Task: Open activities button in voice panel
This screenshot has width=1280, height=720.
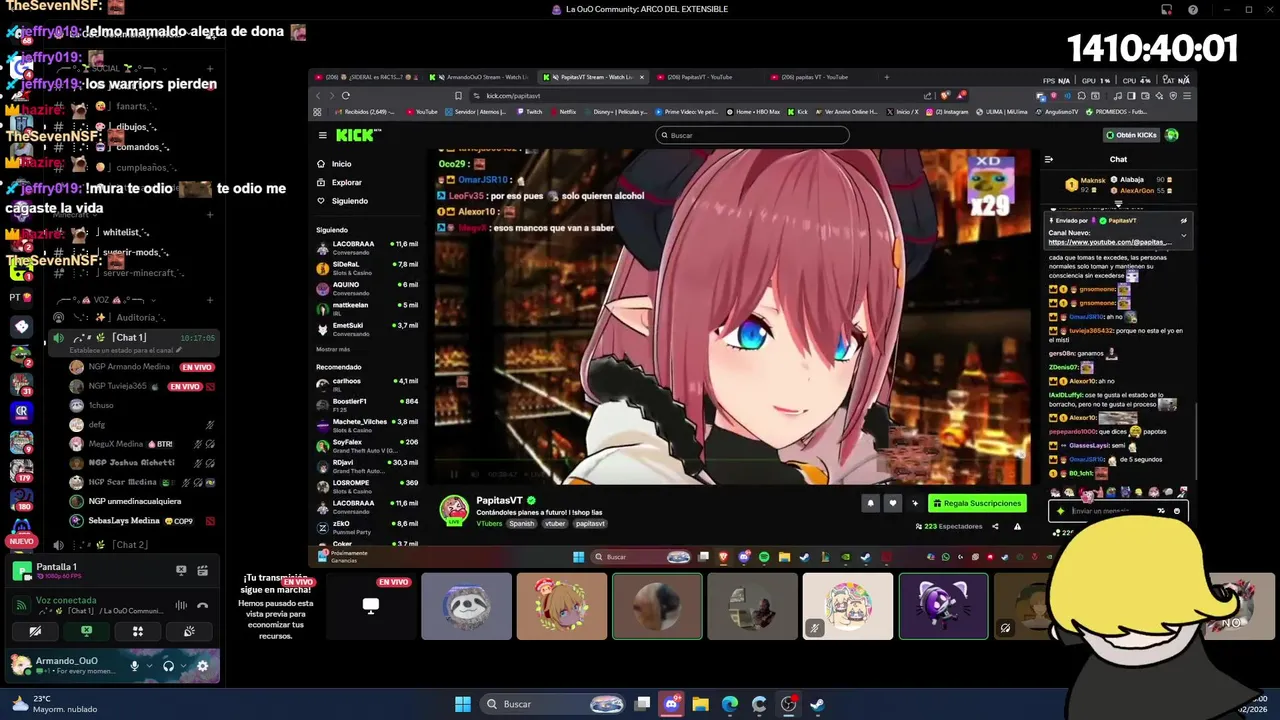Action: point(138,631)
